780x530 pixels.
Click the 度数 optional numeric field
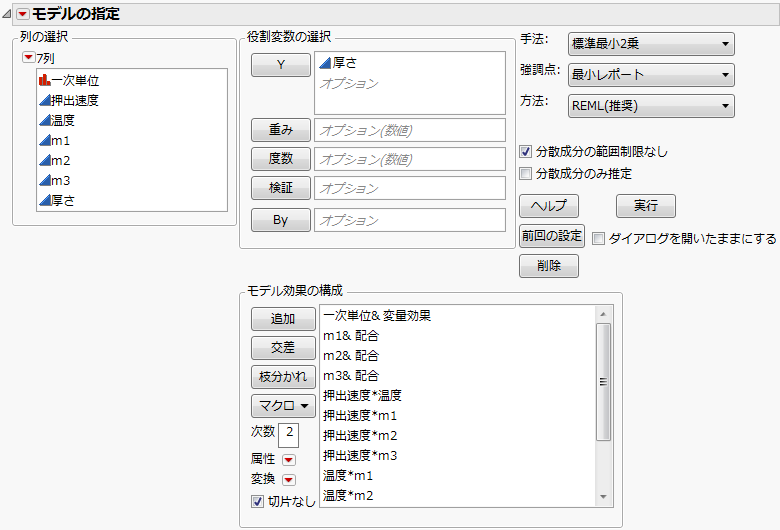(410, 159)
